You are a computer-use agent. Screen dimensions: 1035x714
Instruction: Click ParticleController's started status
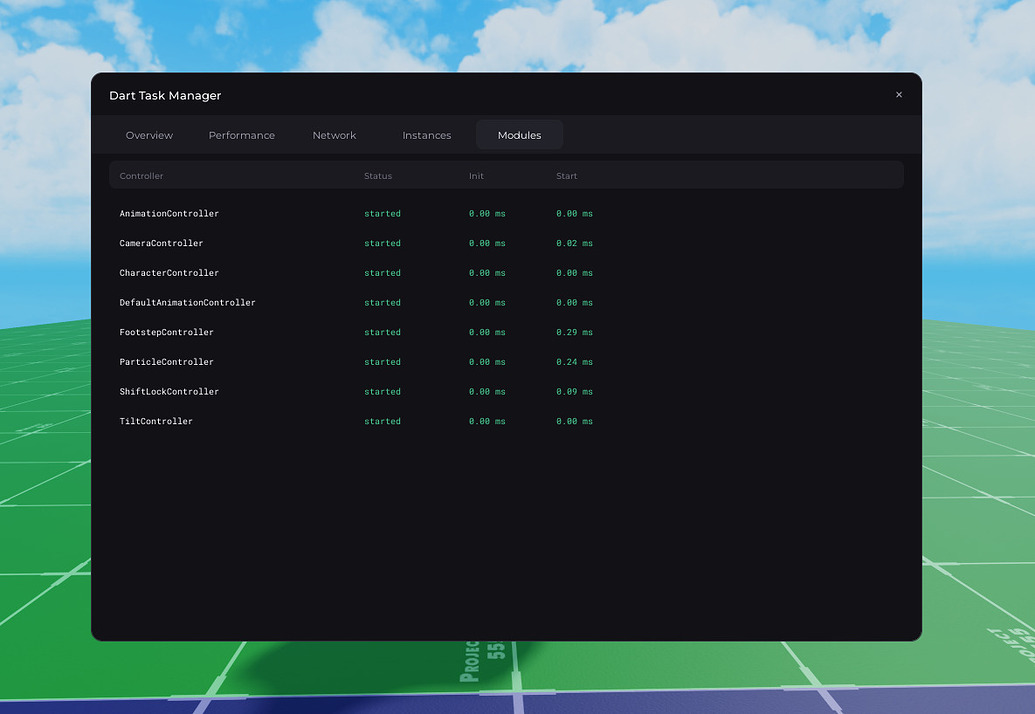[x=382, y=362]
